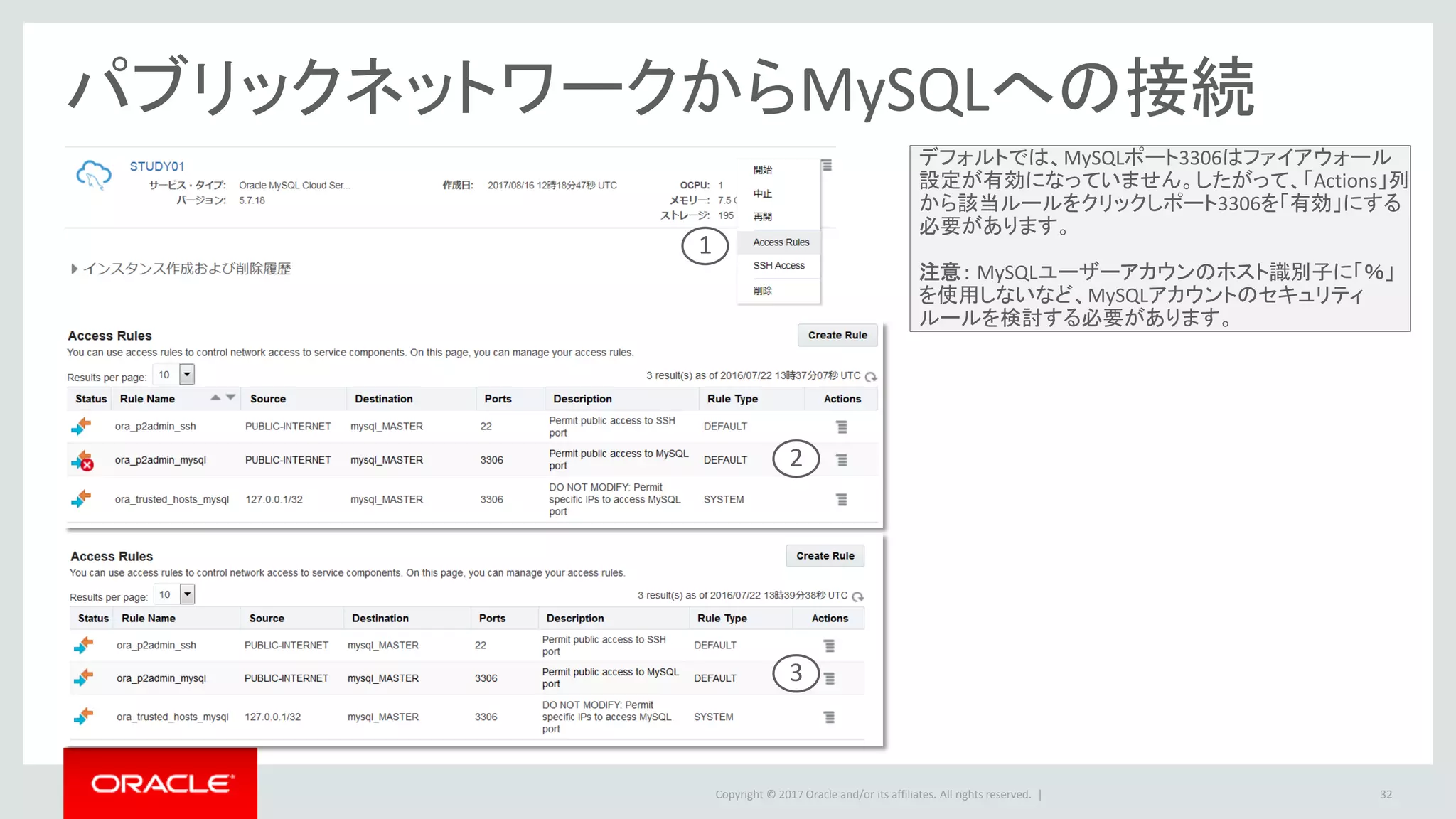
Task: Choose Access Rules in the instance menu
Action: point(781,242)
